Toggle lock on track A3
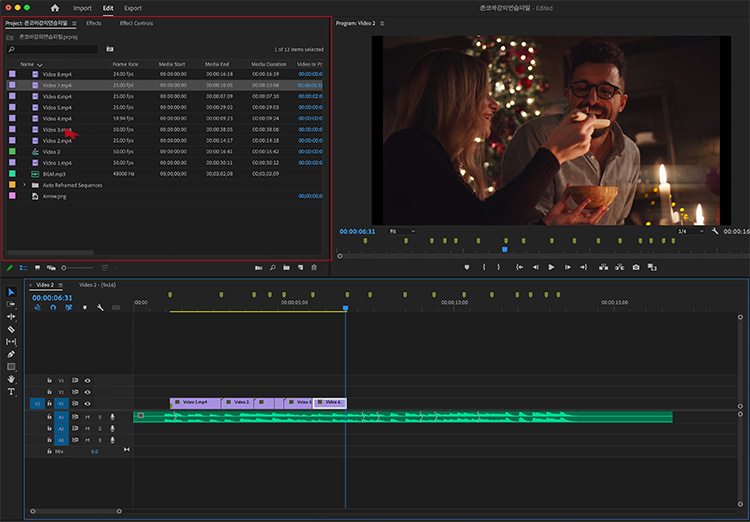750x522 pixels. point(49,440)
